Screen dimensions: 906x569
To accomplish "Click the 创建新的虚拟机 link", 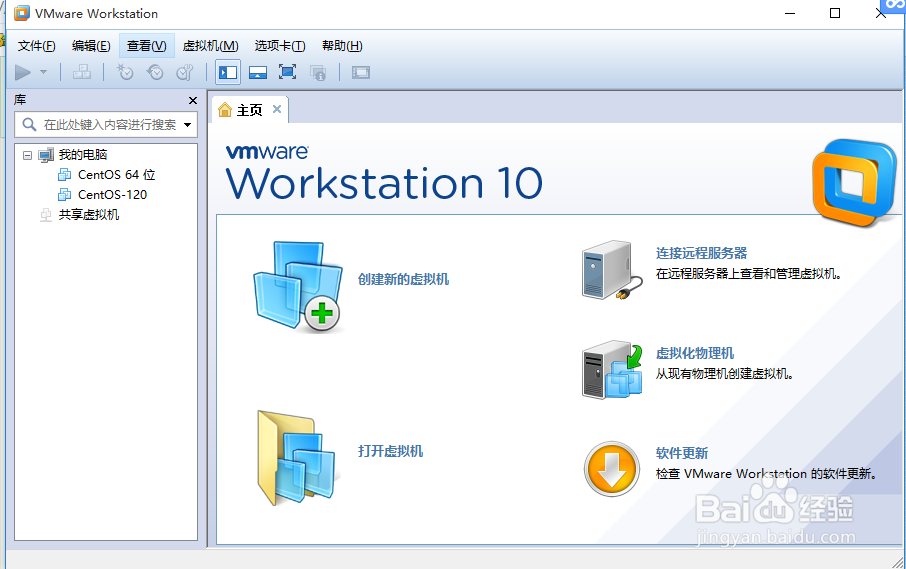I will coord(403,280).
